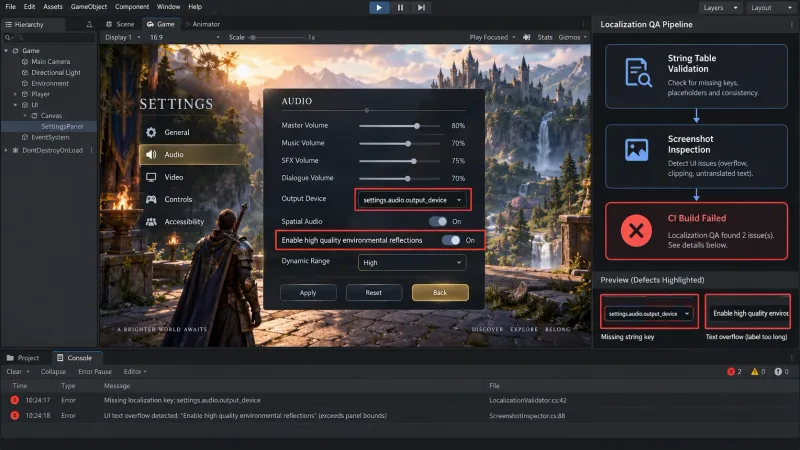This screenshot has height=450, width=800.
Task: Open the Gizmos dropdown
Action: click(x=572, y=37)
